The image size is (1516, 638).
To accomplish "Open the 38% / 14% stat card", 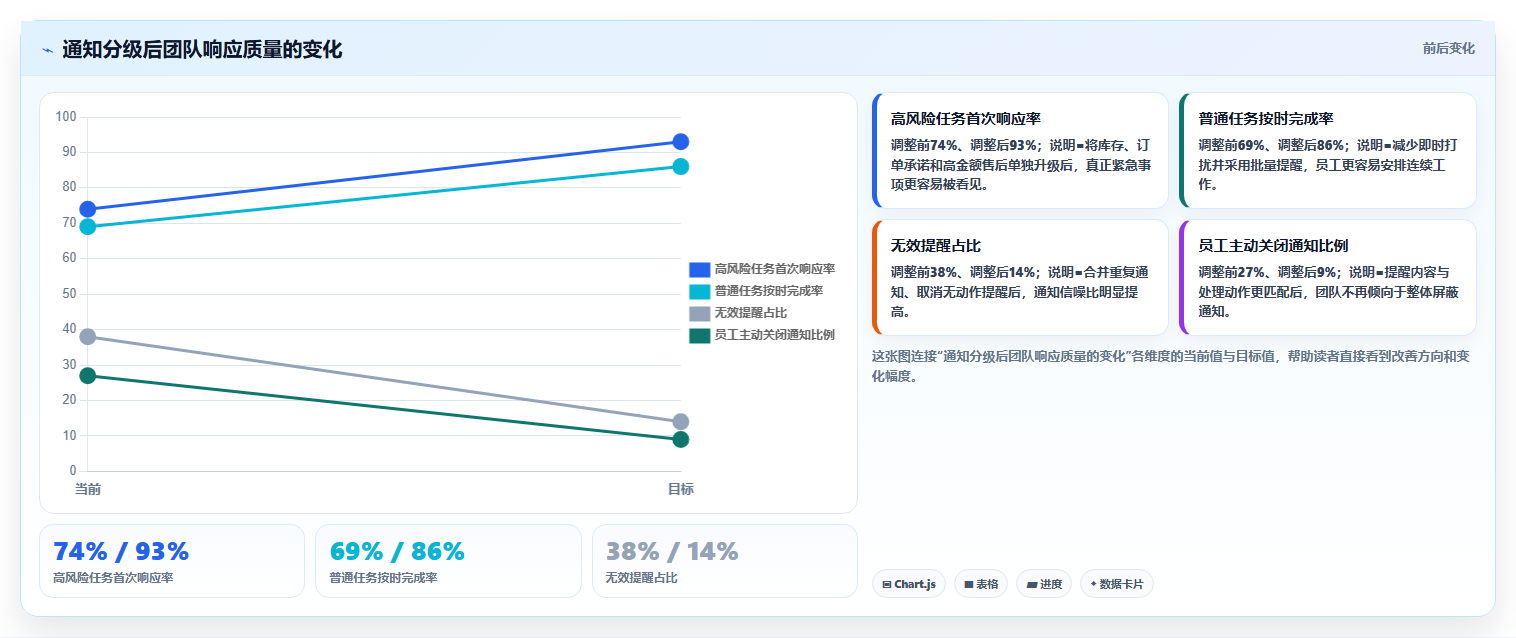I will point(725,561).
